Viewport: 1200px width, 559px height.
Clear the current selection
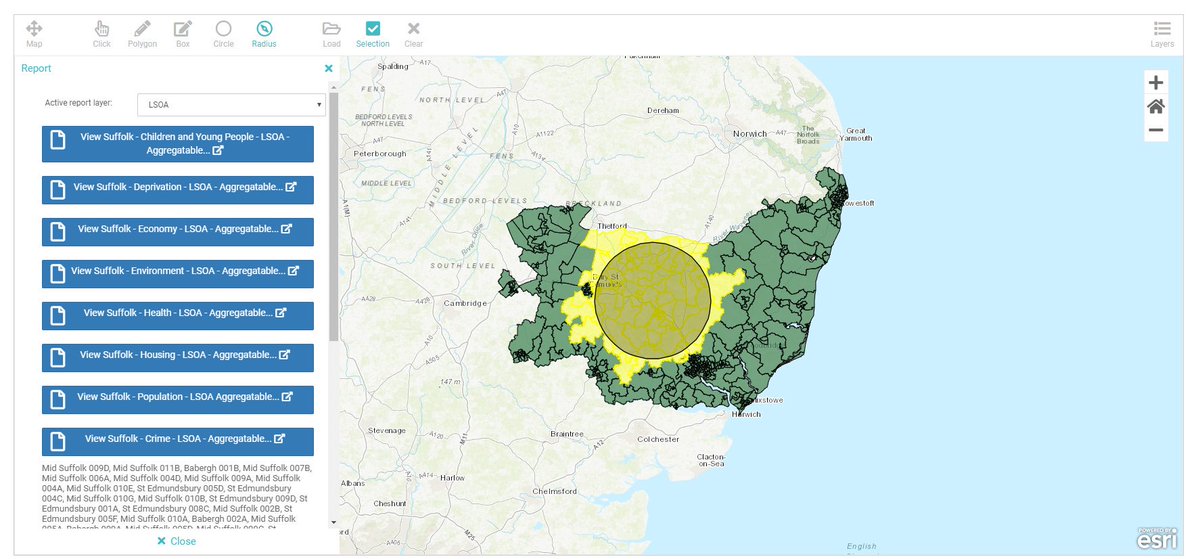[x=414, y=33]
